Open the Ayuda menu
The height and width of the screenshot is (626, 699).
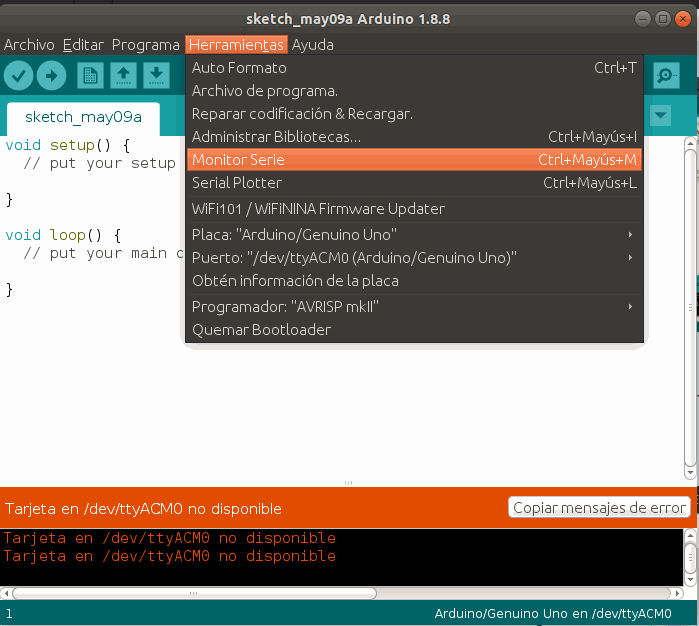pos(312,45)
